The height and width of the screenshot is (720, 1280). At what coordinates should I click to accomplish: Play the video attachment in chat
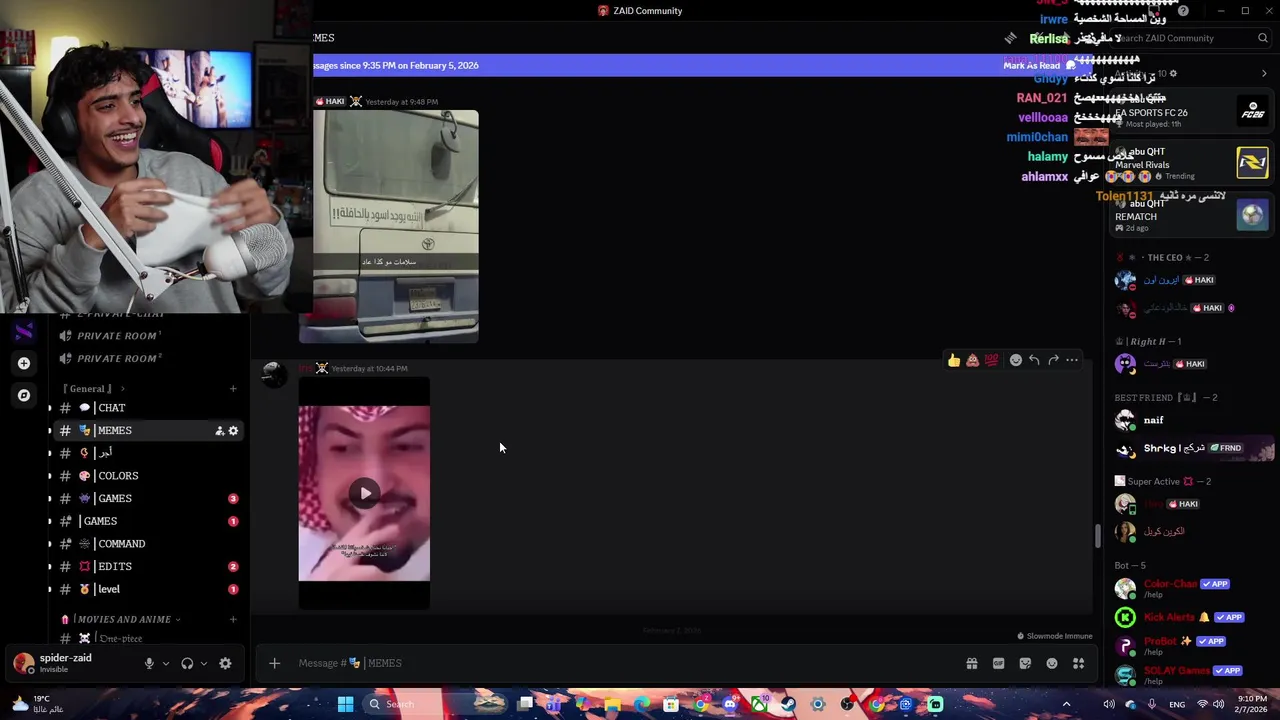tap(364, 493)
